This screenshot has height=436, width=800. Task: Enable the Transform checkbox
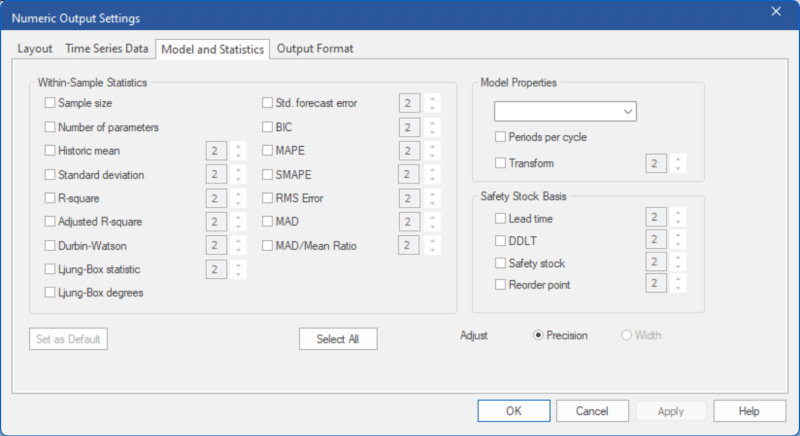501,163
